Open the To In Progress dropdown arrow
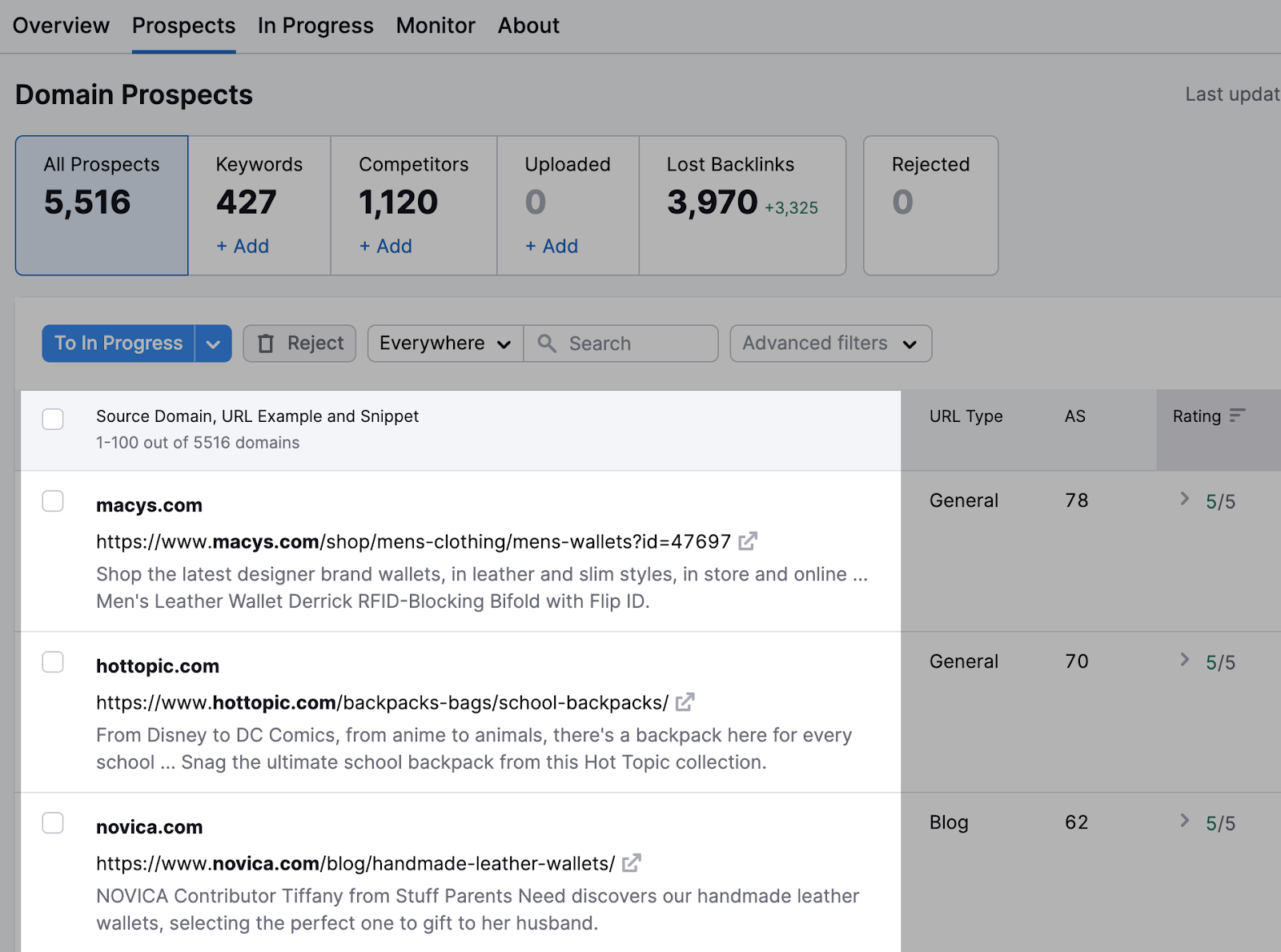 coord(213,343)
